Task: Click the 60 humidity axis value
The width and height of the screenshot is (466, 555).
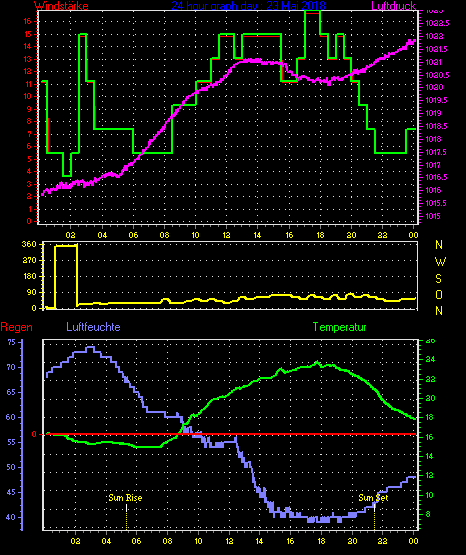Action: coord(11,417)
